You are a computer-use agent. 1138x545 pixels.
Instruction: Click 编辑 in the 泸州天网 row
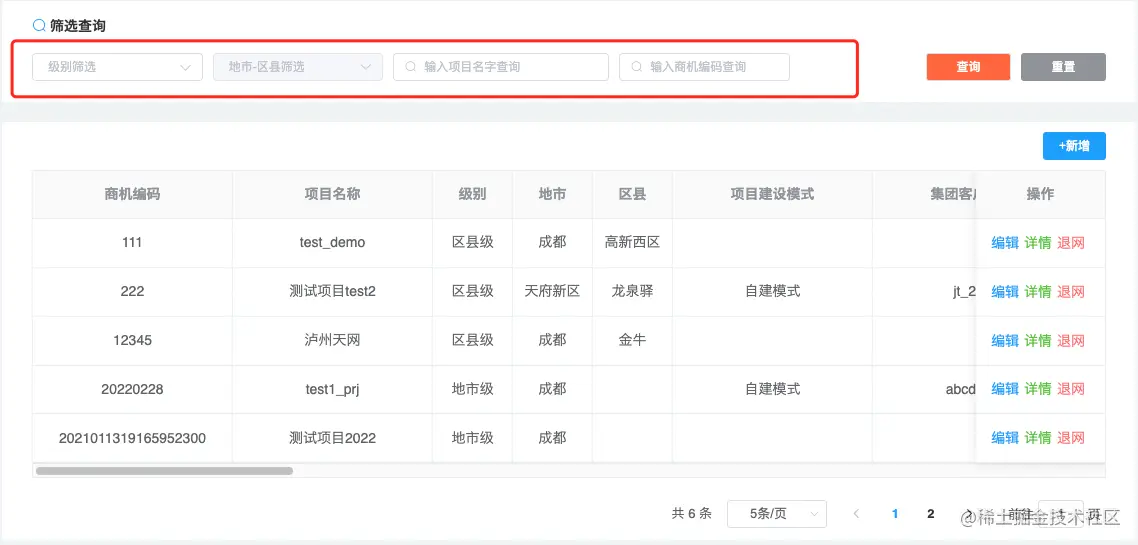1005,340
